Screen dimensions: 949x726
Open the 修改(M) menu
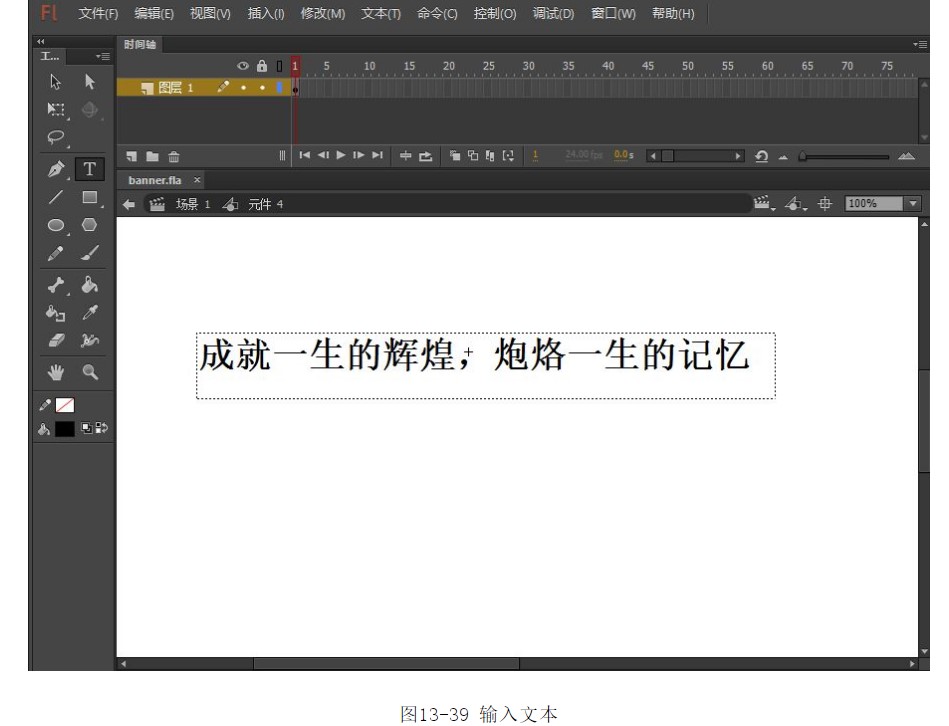322,14
